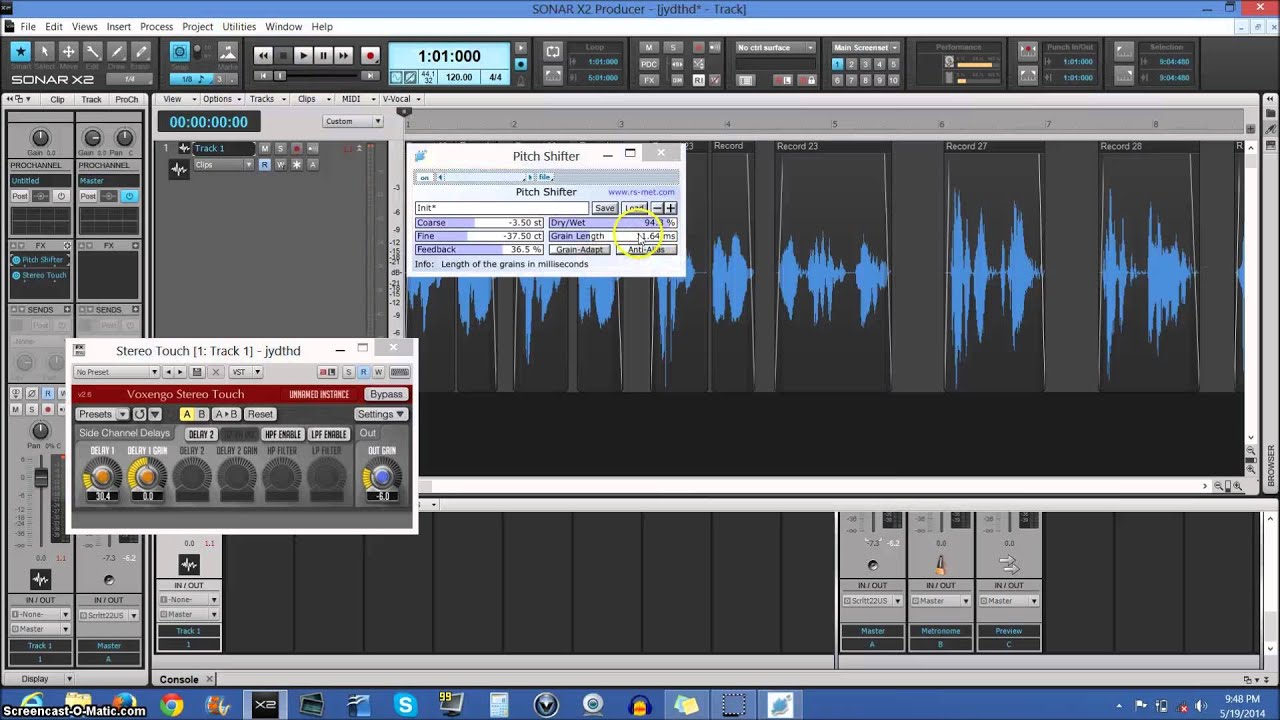Click Save in Pitch Shifter plugin
Screen dimensions: 1280x720
pyautogui.click(x=605, y=208)
